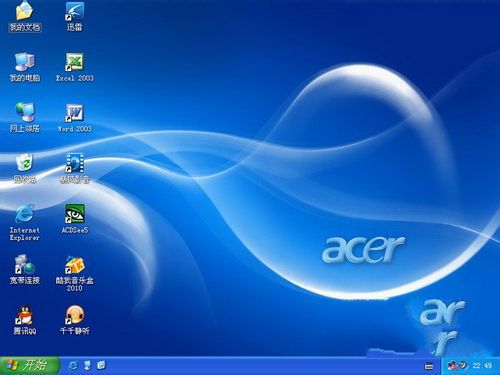Open the 千千静听 music player shortcut
Screen dimensions: 500x375
coord(74,320)
